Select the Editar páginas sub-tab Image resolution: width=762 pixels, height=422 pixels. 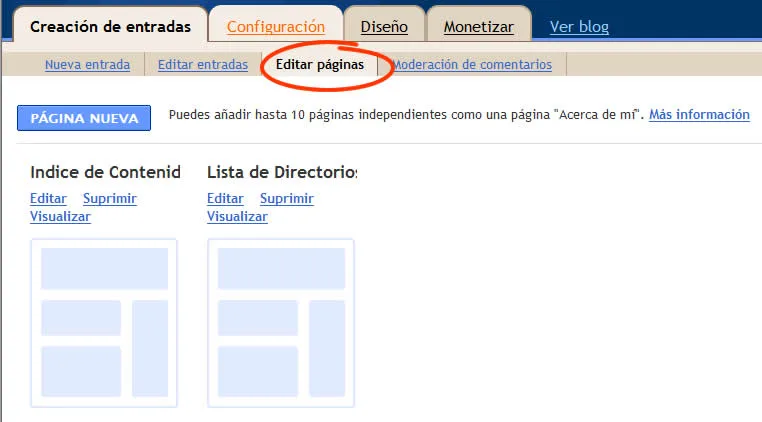point(320,64)
